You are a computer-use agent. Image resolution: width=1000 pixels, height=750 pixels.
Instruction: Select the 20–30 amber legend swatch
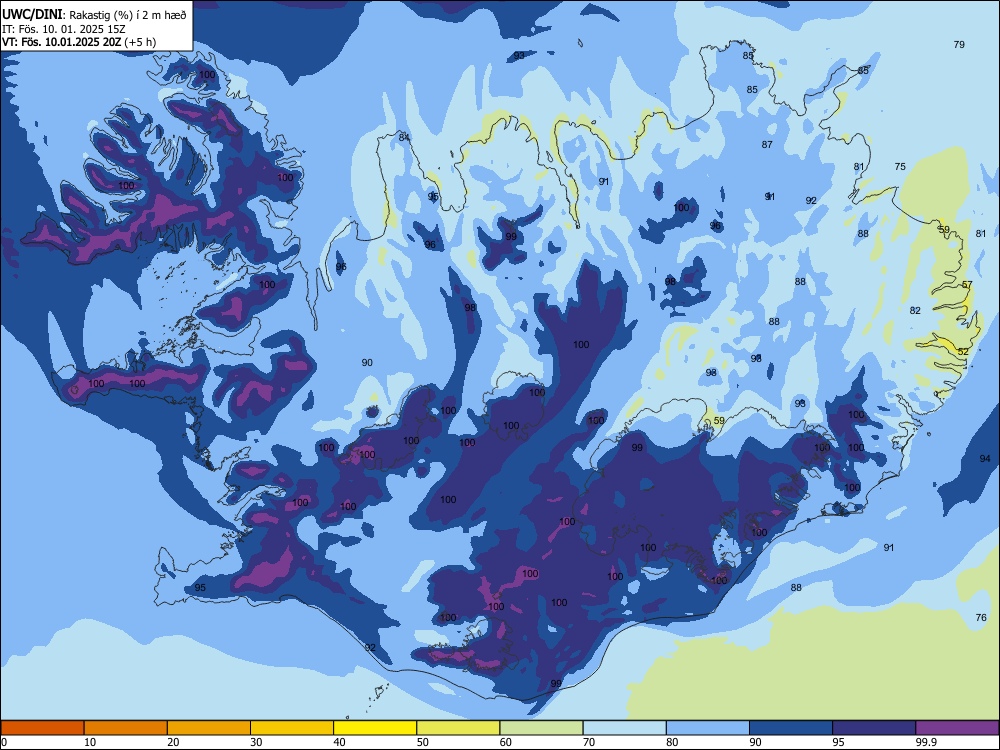(209, 728)
